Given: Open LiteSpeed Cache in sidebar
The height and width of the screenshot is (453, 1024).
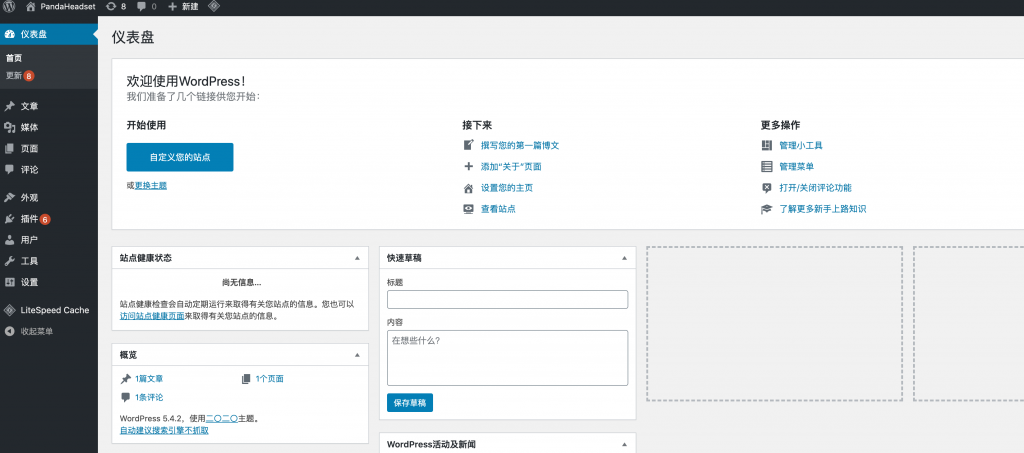Looking at the screenshot, I should (x=55, y=310).
